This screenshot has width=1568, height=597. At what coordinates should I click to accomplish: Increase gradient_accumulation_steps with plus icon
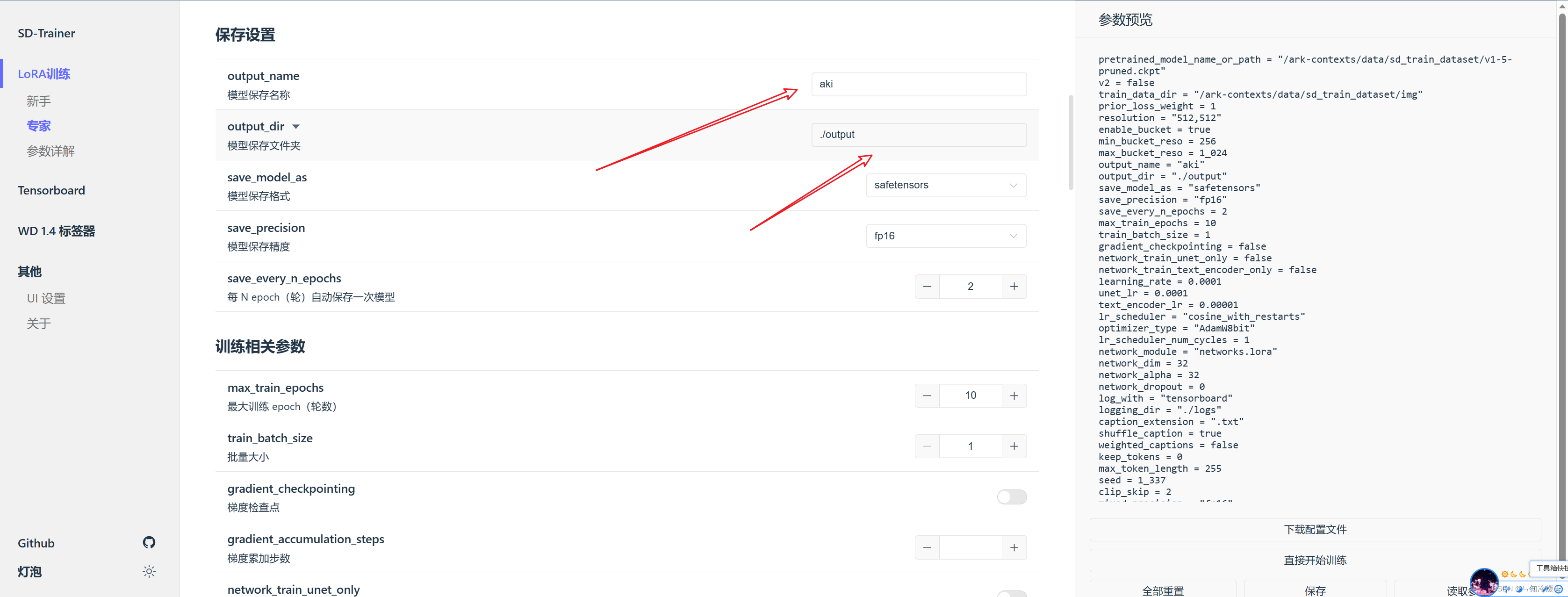pos(1014,548)
